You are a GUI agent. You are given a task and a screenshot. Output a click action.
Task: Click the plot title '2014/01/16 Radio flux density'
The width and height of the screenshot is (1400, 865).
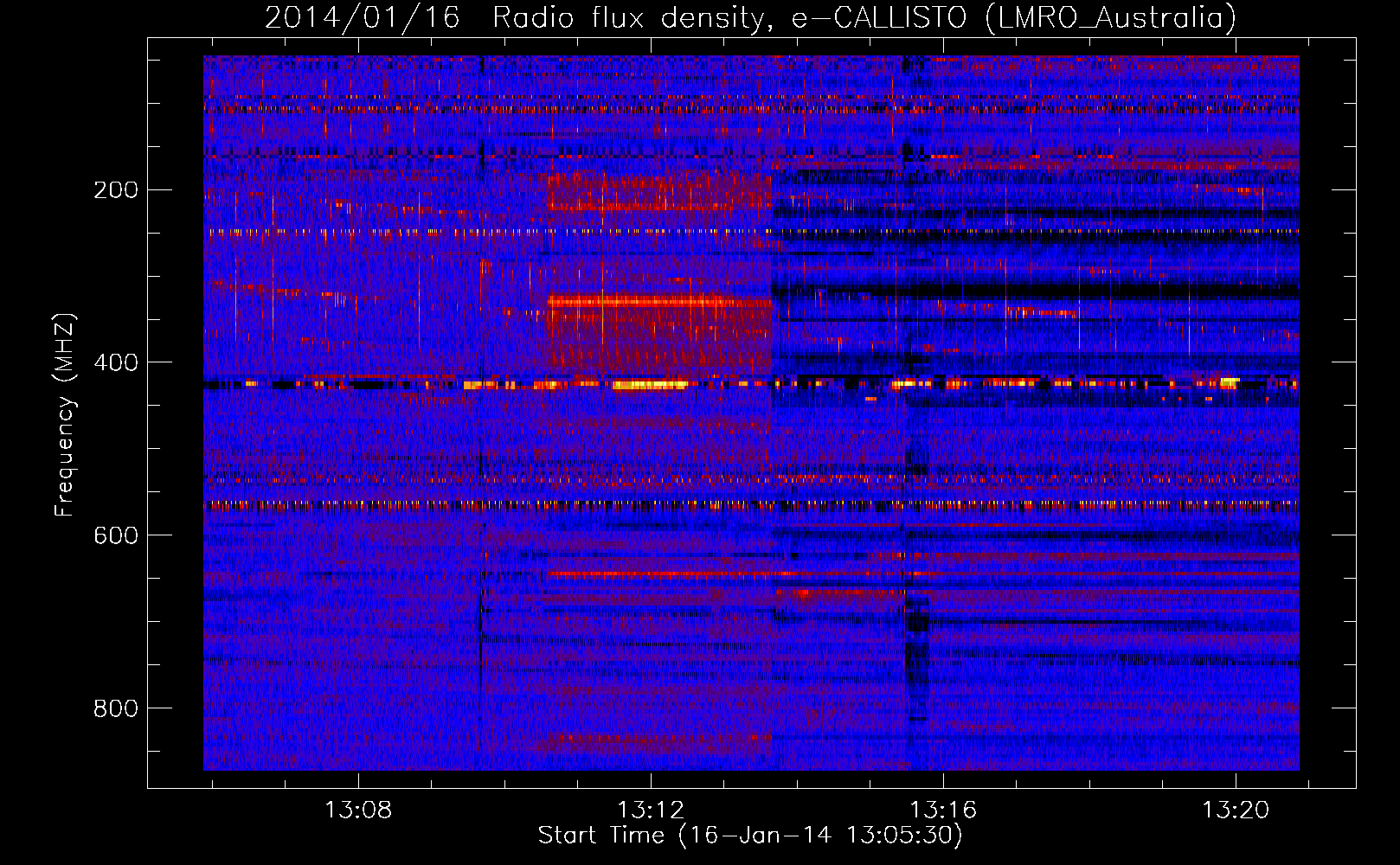click(x=751, y=17)
